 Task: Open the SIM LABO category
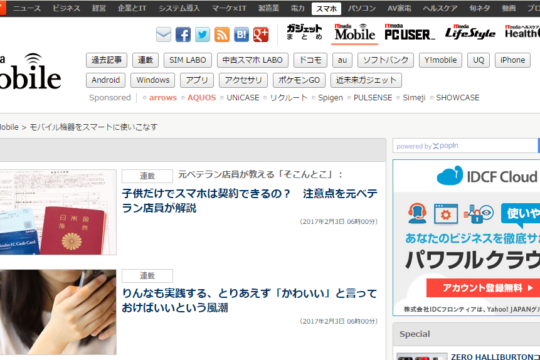pyautogui.click(x=188, y=60)
